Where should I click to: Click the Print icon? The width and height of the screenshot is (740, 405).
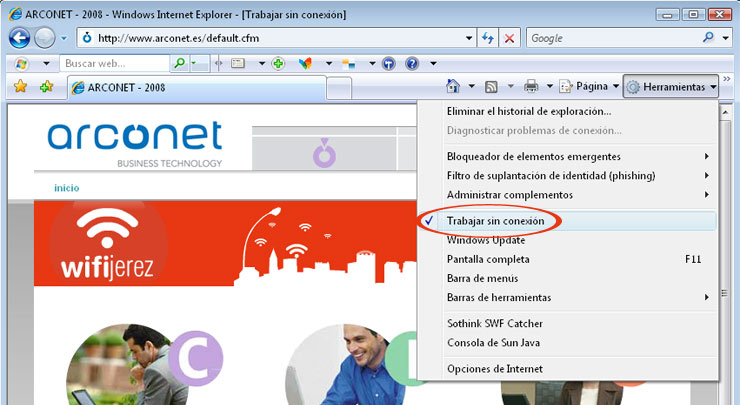tap(531, 86)
